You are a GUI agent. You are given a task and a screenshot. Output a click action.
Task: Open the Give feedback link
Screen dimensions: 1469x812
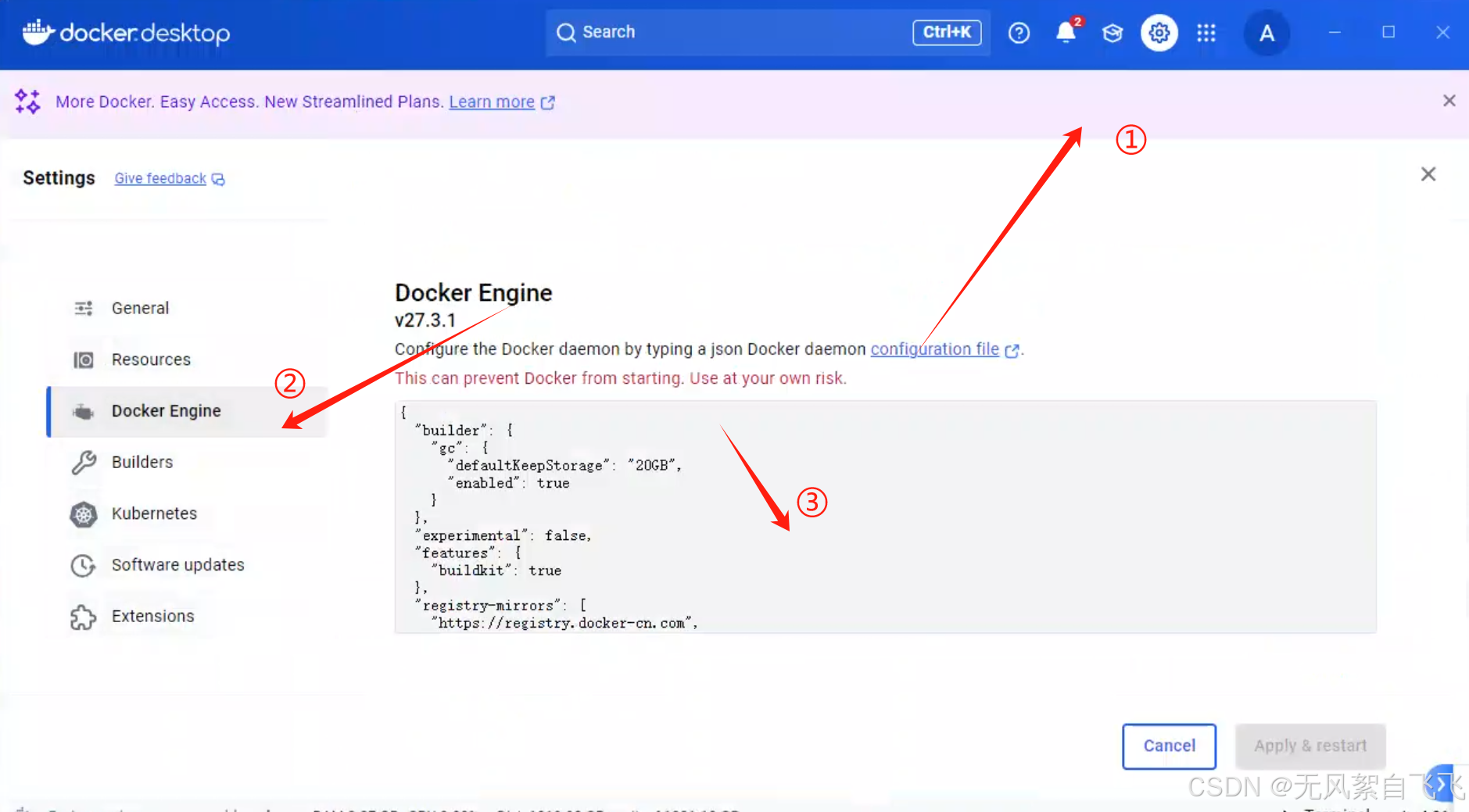(160, 178)
